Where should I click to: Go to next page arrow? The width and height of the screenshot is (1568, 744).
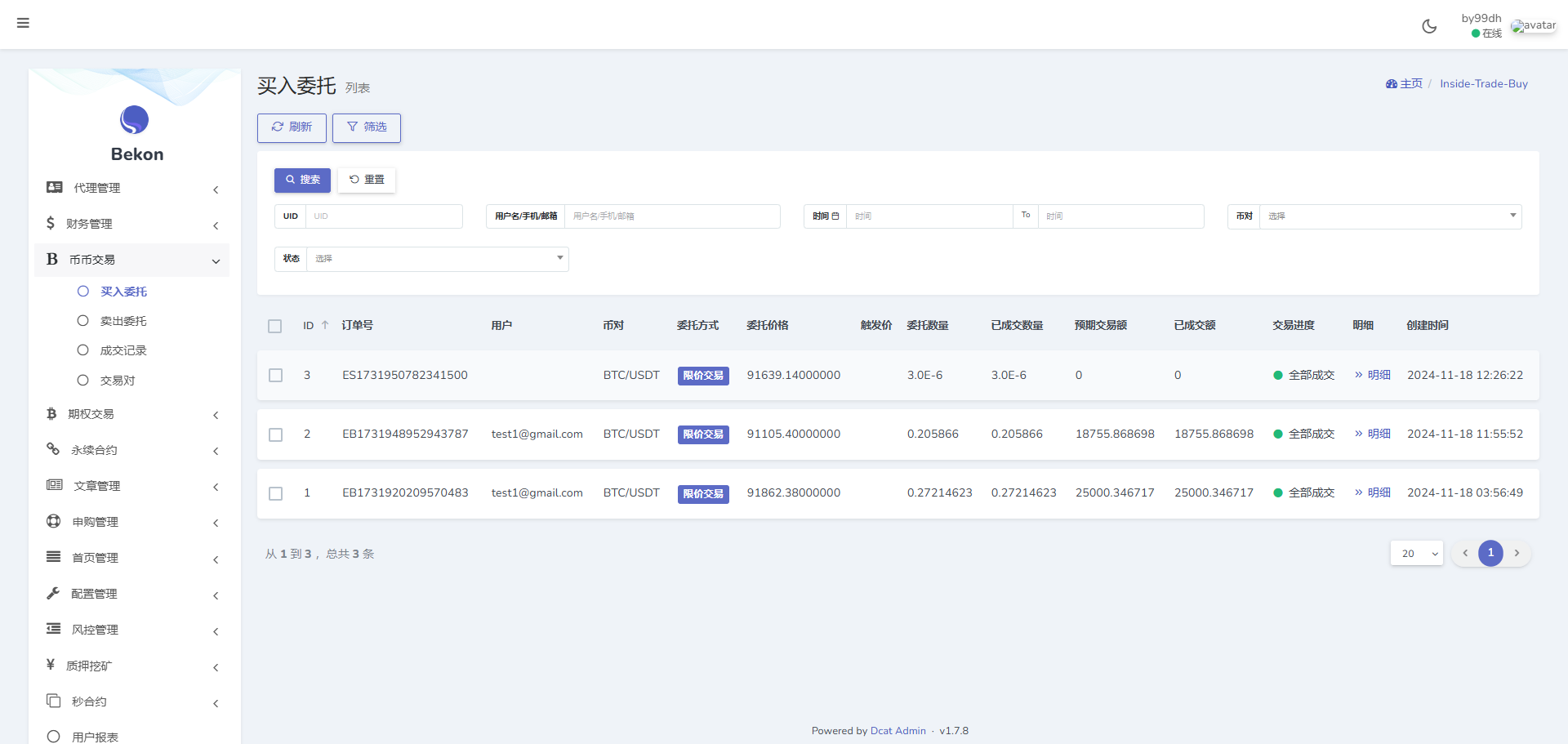click(1517, 553)
